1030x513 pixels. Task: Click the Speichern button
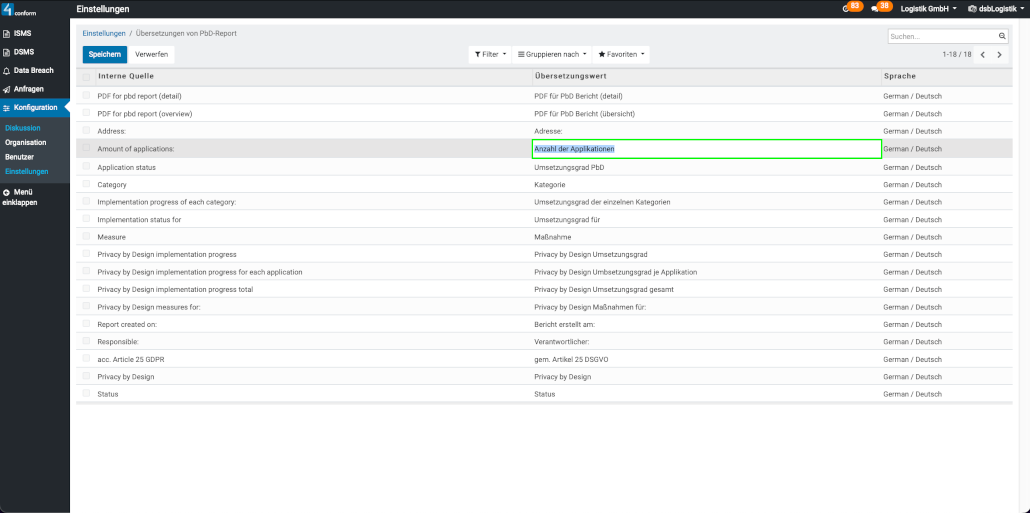tap(104, 54)
